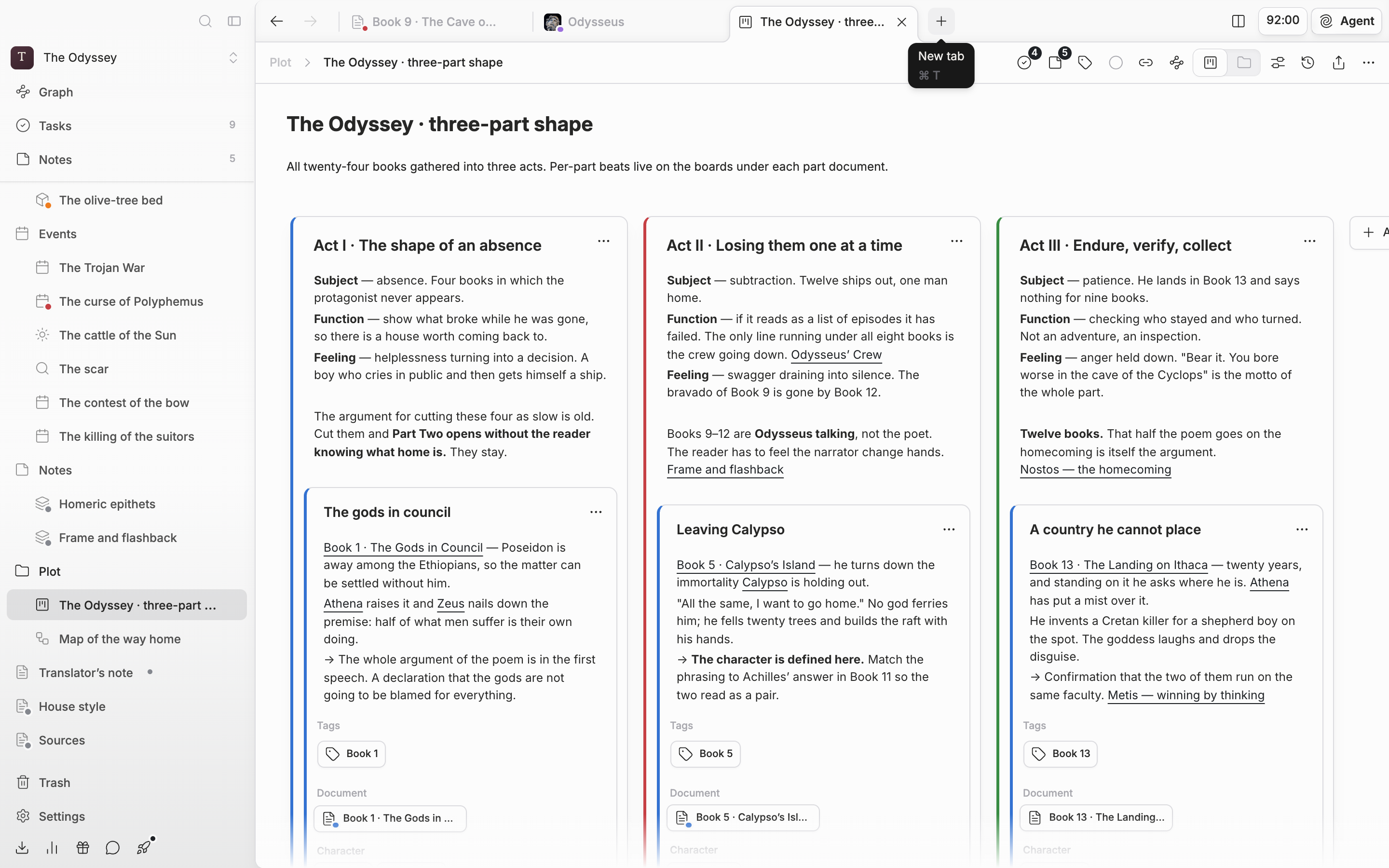Collapse the Events group

pyautogui.click(x=127, y=234)
